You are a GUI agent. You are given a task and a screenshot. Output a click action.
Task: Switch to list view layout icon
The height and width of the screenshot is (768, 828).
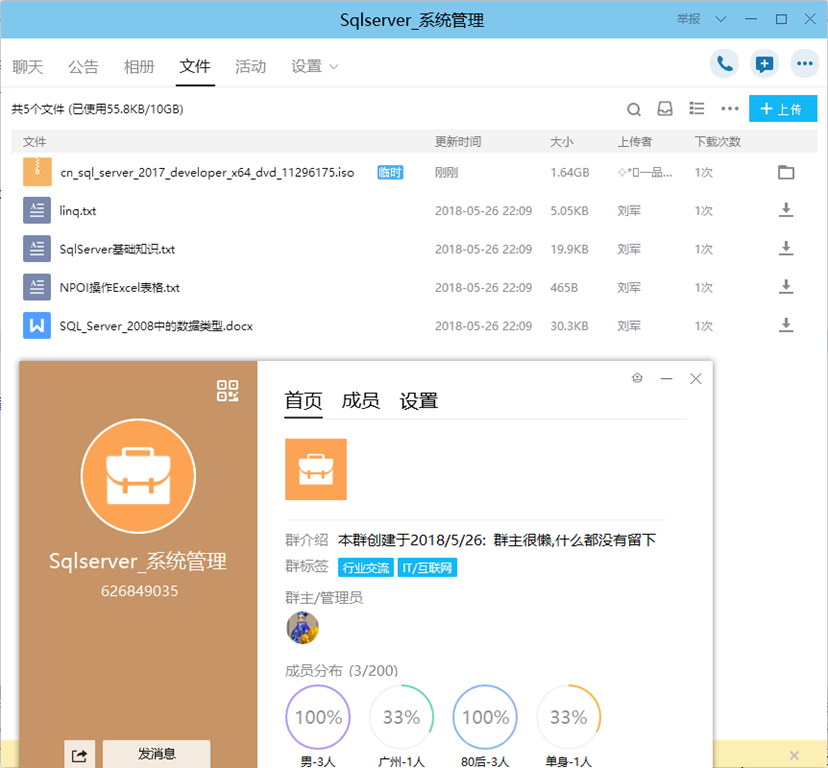tap(697, 109)
